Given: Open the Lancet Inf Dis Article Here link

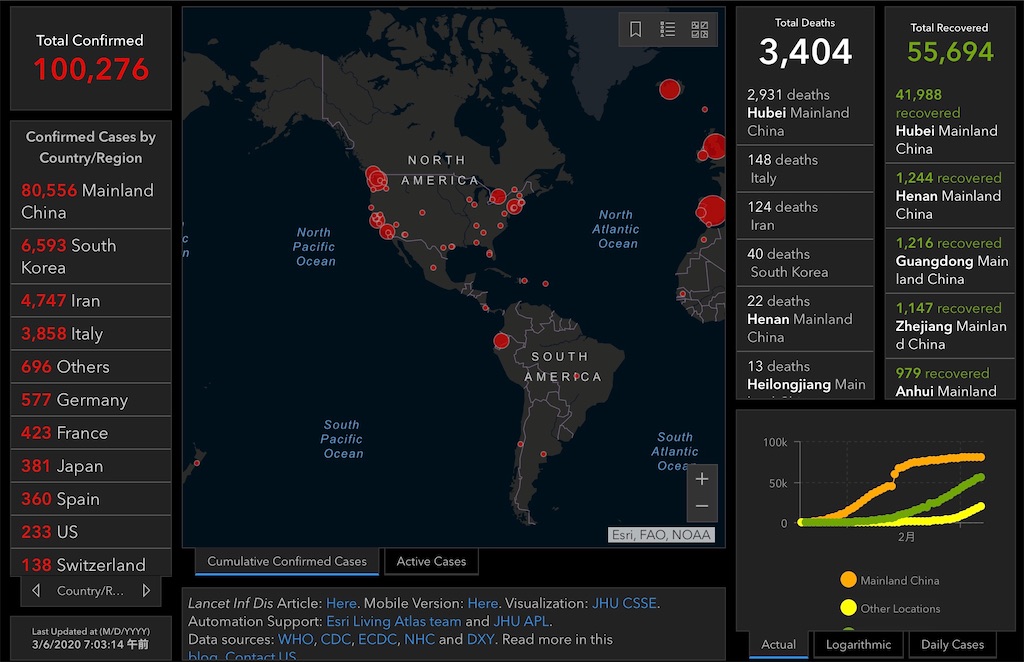Looking at the screenshot, I should click(341, 603).
